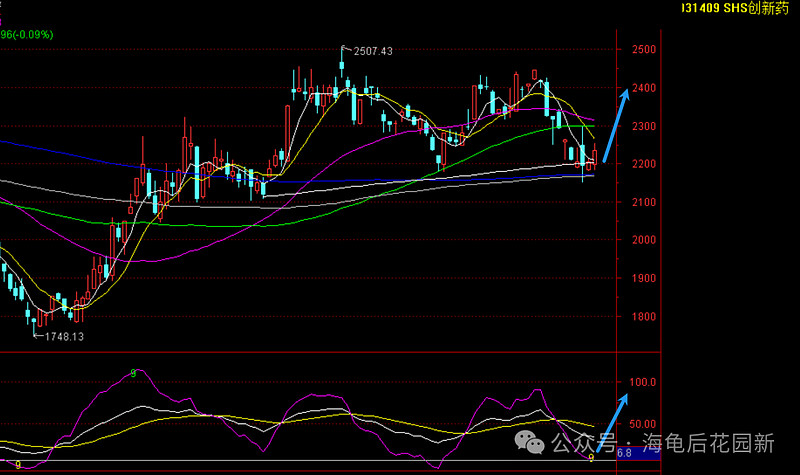Click the 2100 price axis label

pos(644,202)
